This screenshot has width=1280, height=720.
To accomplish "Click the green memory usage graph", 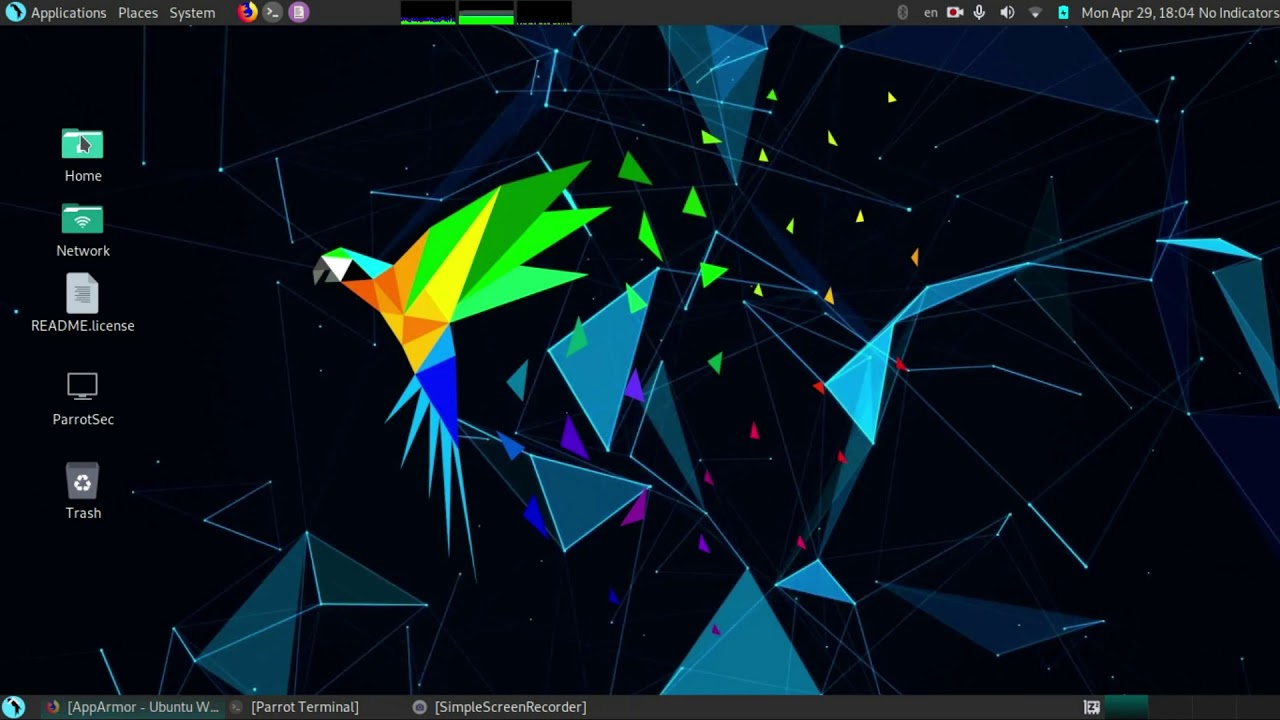I will pyautogui.click(x=486, y=12).
